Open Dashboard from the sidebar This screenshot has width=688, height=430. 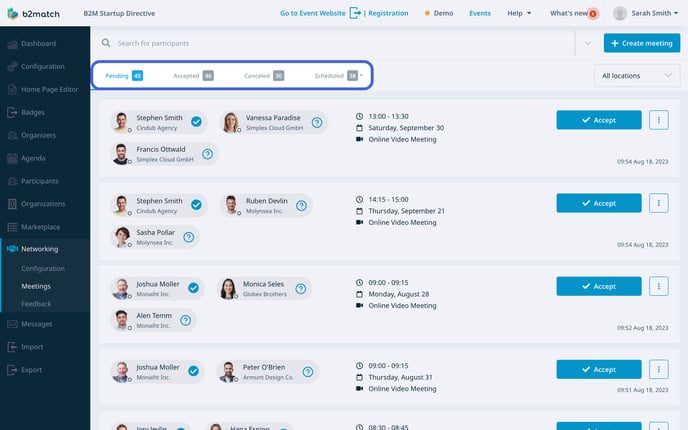[x=38, y=43]
